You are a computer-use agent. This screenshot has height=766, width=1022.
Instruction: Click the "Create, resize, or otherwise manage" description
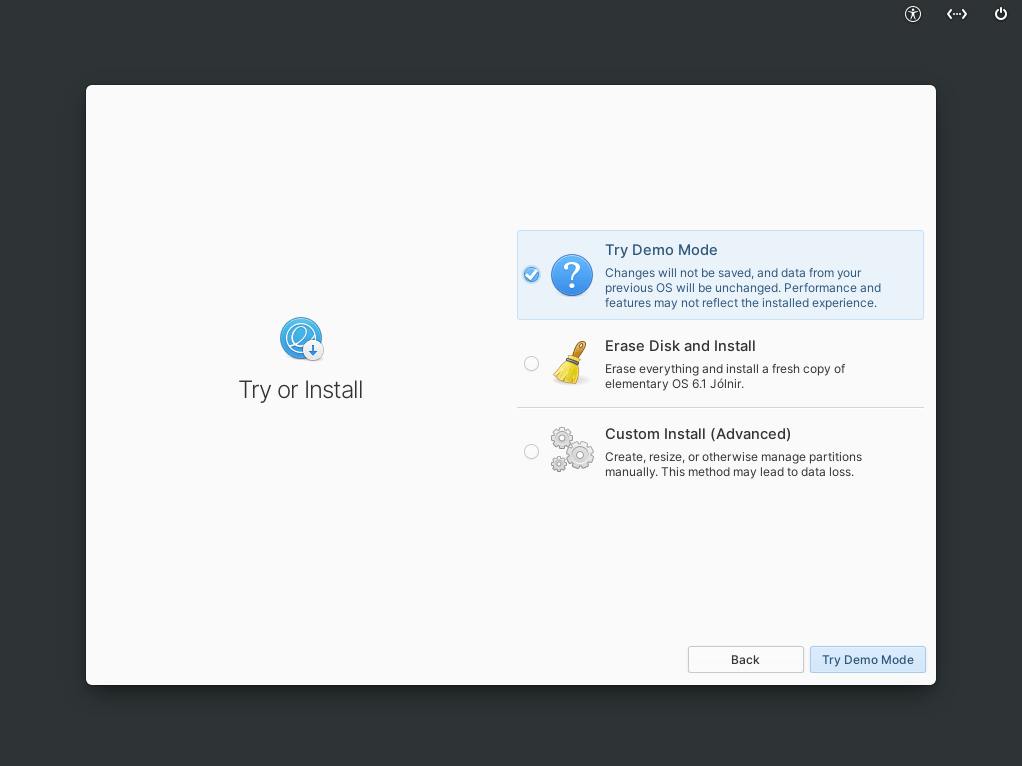[x=732, y=464]
